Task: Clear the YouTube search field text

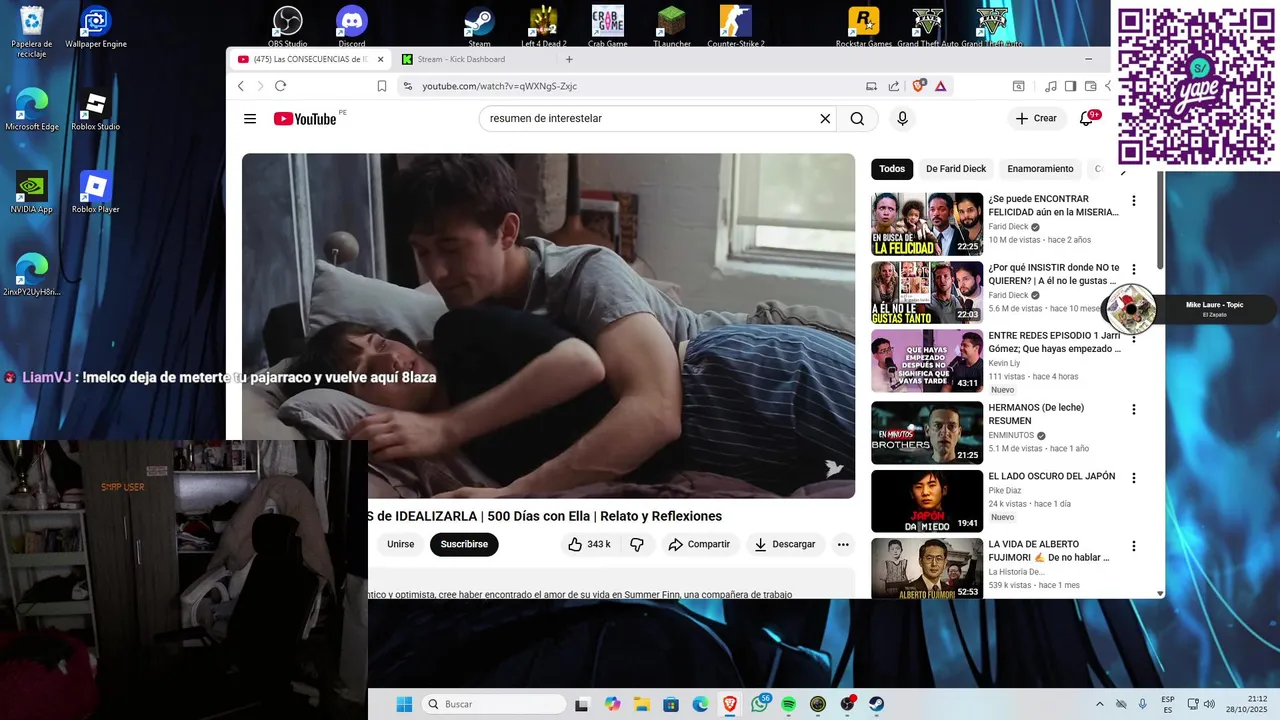Action: coord(825,119)
